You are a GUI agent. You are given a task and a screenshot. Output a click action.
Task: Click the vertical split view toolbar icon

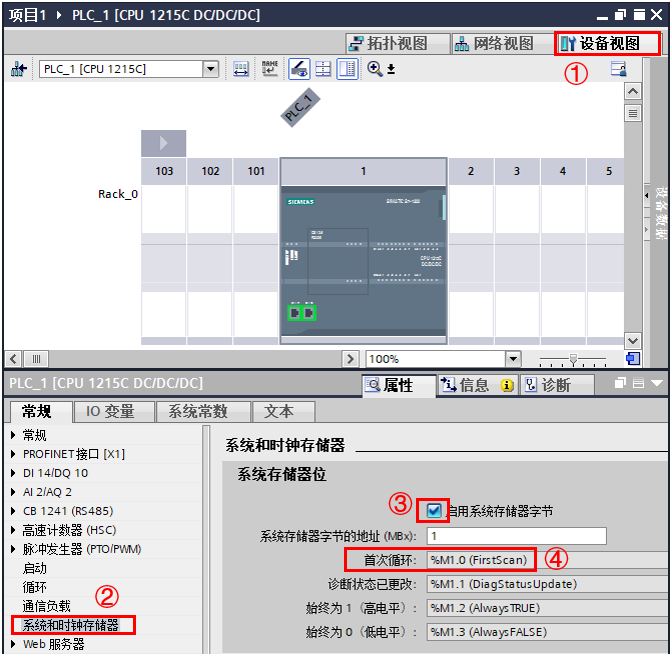347,68
